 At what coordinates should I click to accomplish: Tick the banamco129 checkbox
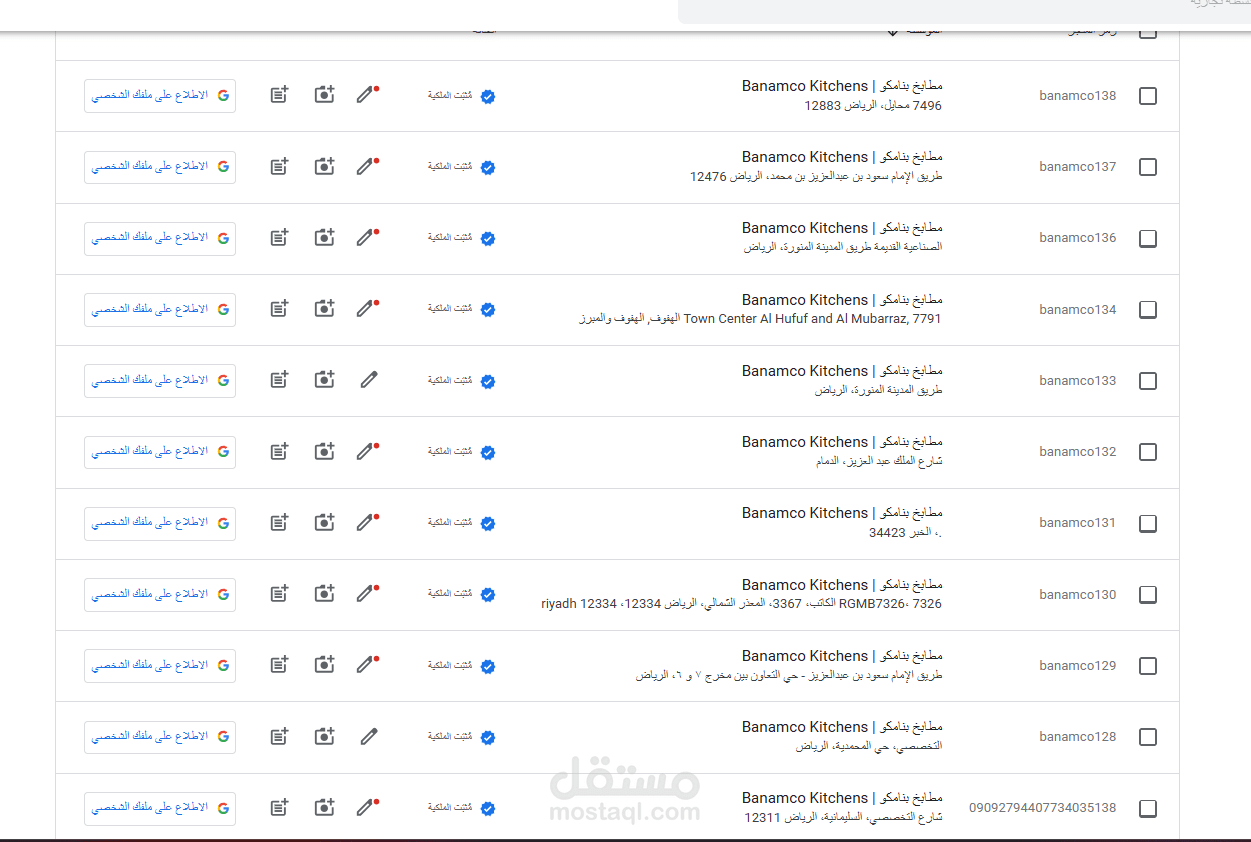pos(1148,666)
